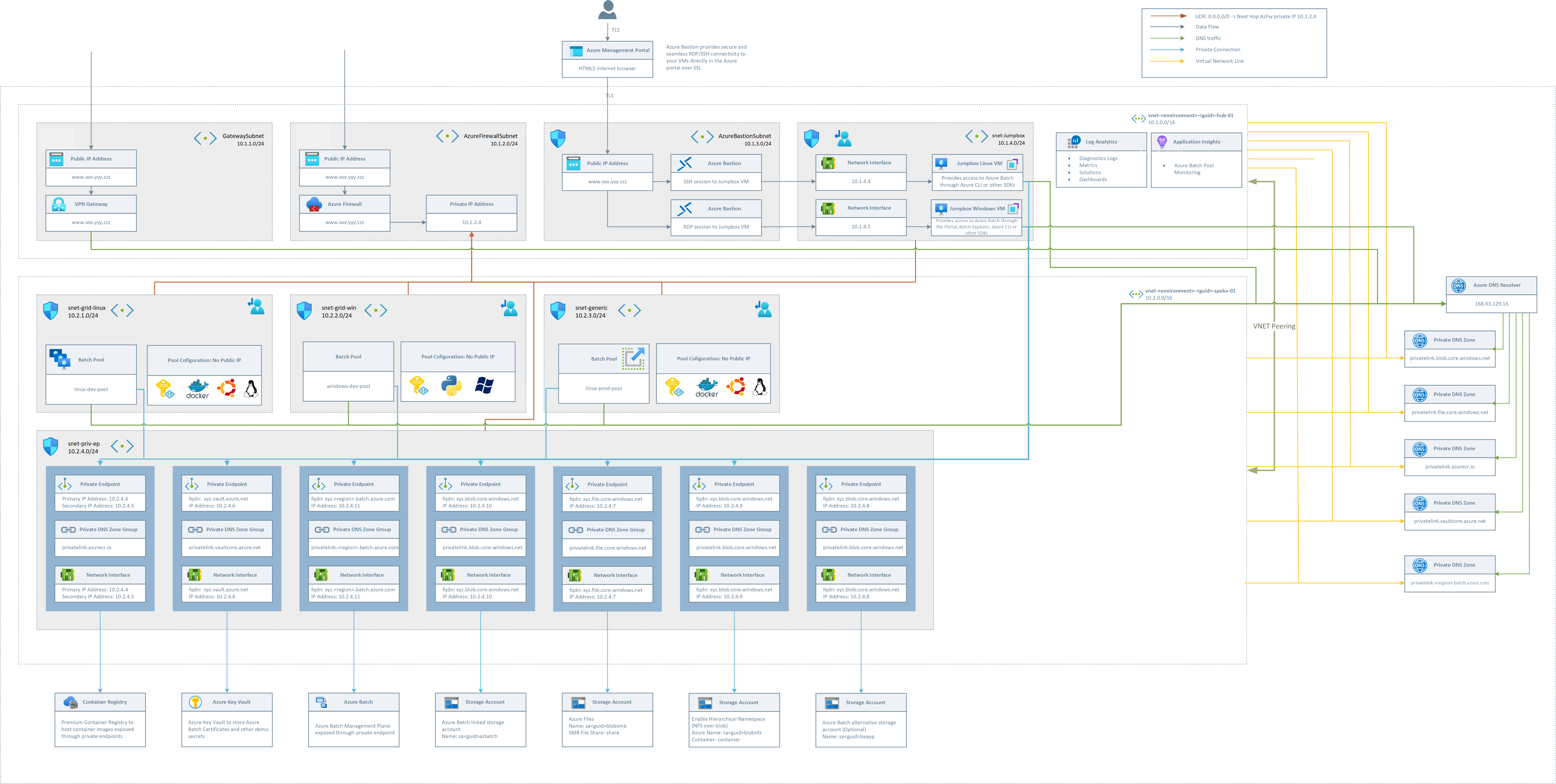Click the Container Registry icon

coord(71,702)
